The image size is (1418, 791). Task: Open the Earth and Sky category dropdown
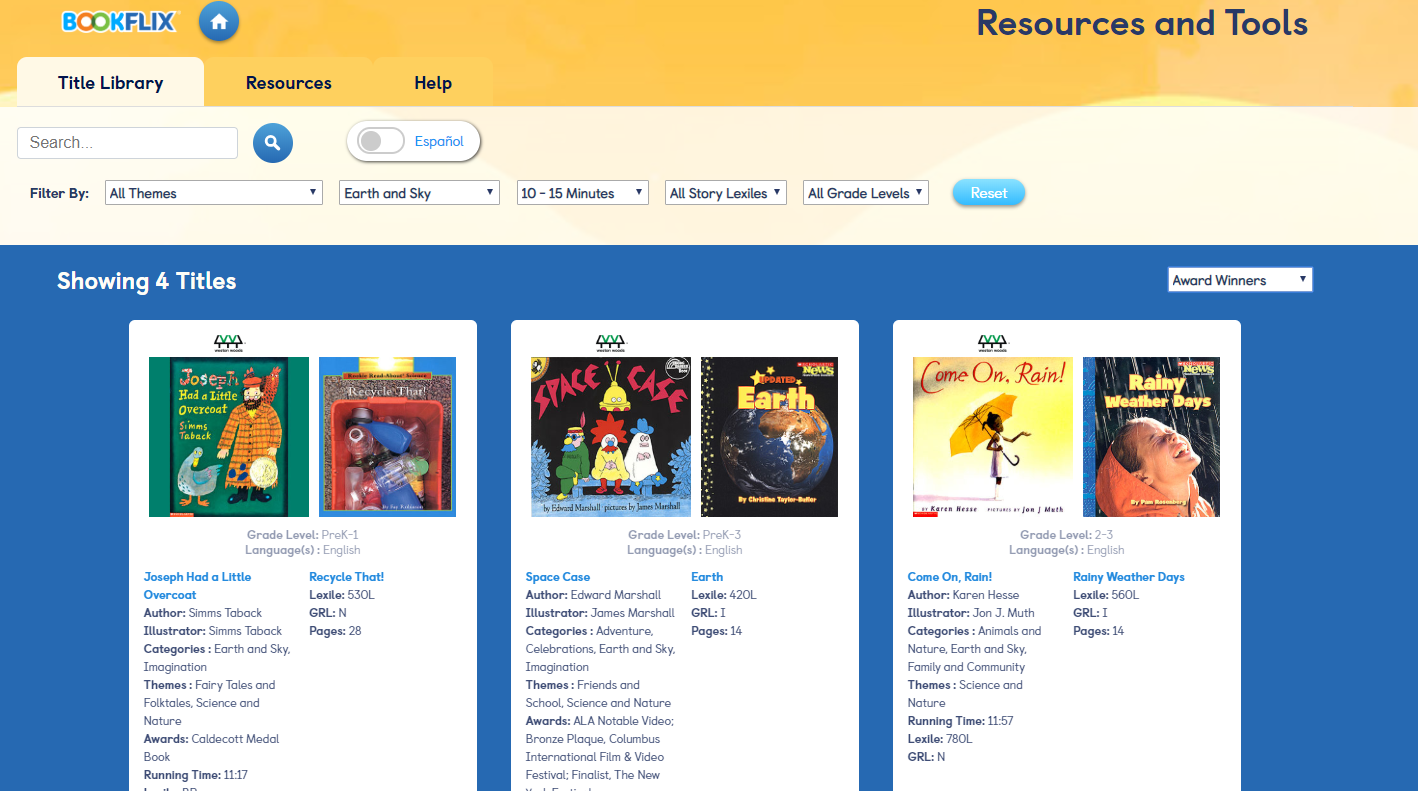click(420, 193)
